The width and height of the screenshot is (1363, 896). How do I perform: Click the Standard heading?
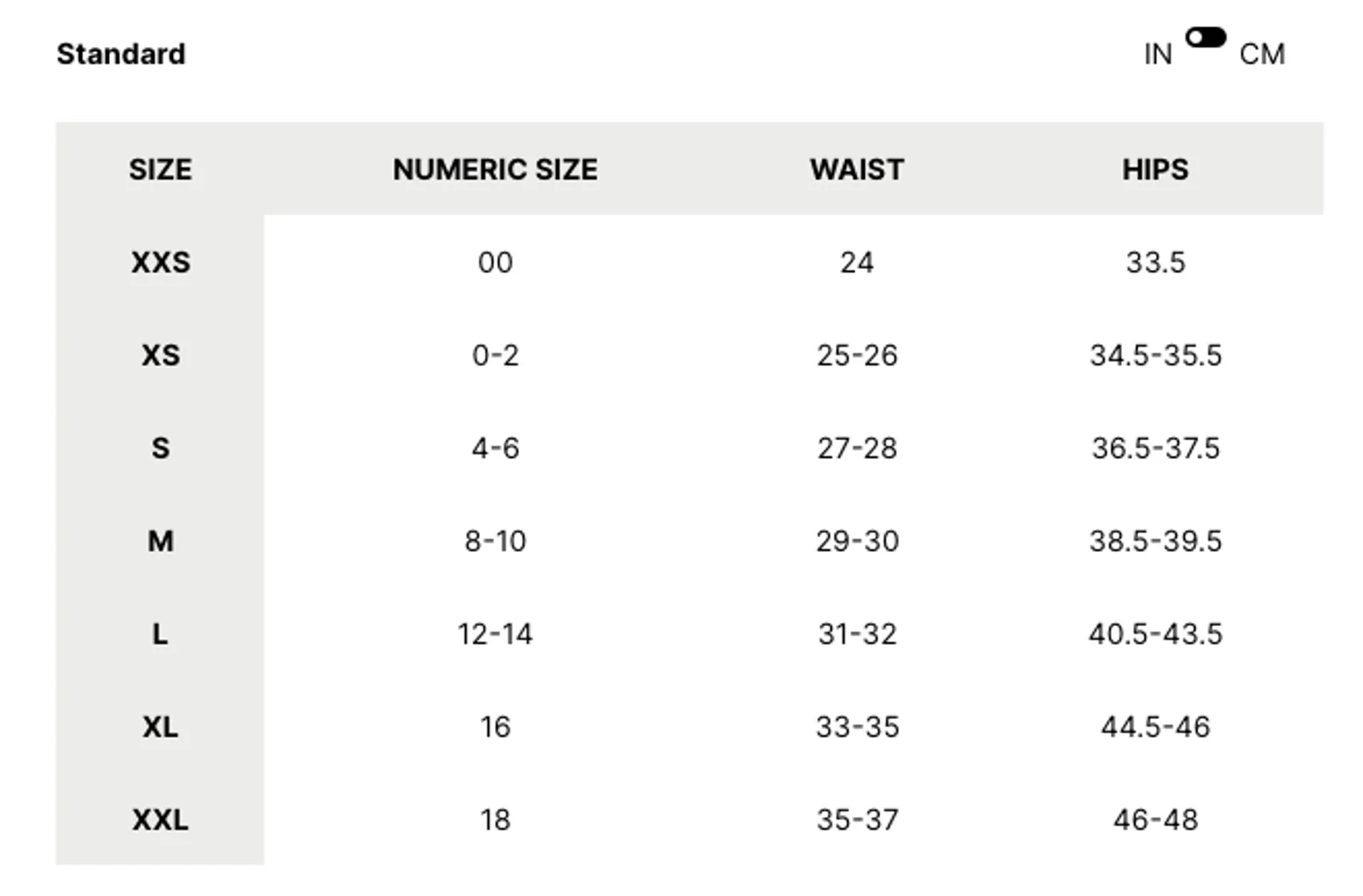point(121,54)
